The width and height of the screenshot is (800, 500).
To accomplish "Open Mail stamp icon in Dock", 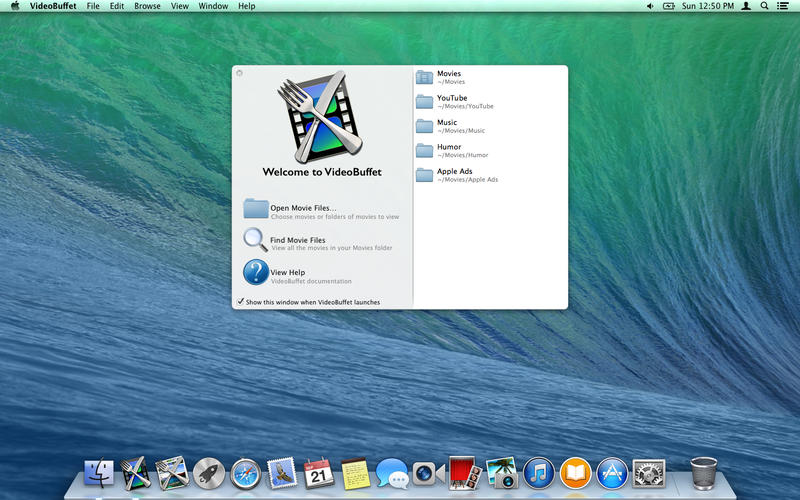I will tap(282, 473).
